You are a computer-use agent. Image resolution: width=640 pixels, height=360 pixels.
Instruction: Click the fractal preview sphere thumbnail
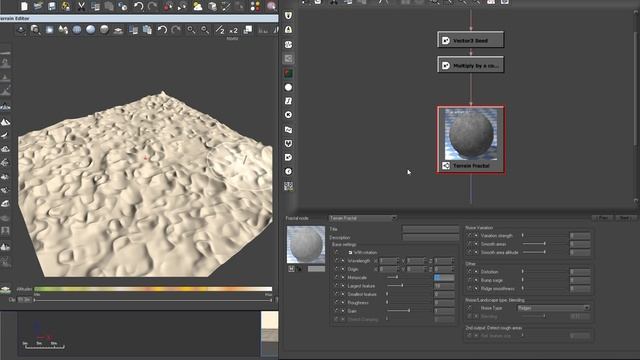click(x=306, y=244)
